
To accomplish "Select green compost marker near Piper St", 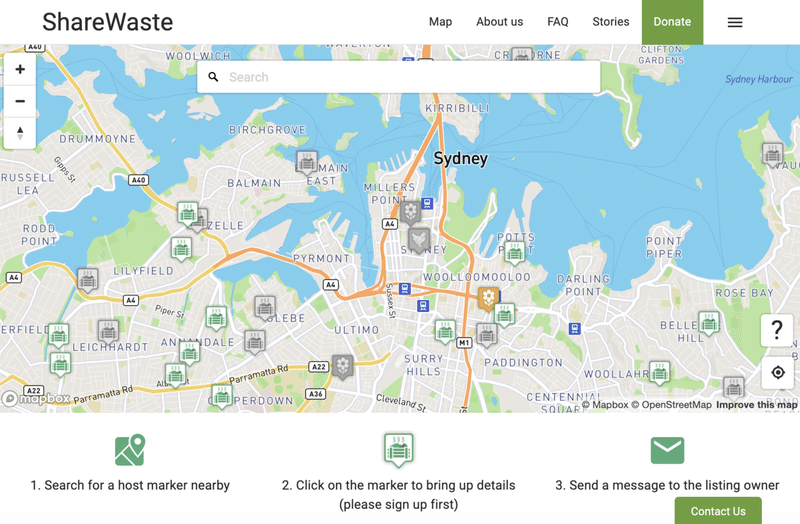I will [216, 318].
